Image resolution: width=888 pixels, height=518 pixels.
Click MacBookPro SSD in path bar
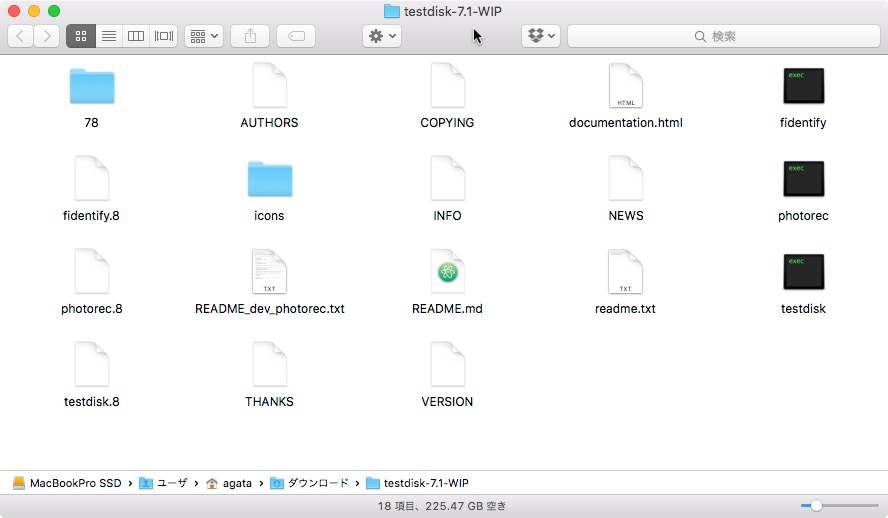(x=67, y=483)
